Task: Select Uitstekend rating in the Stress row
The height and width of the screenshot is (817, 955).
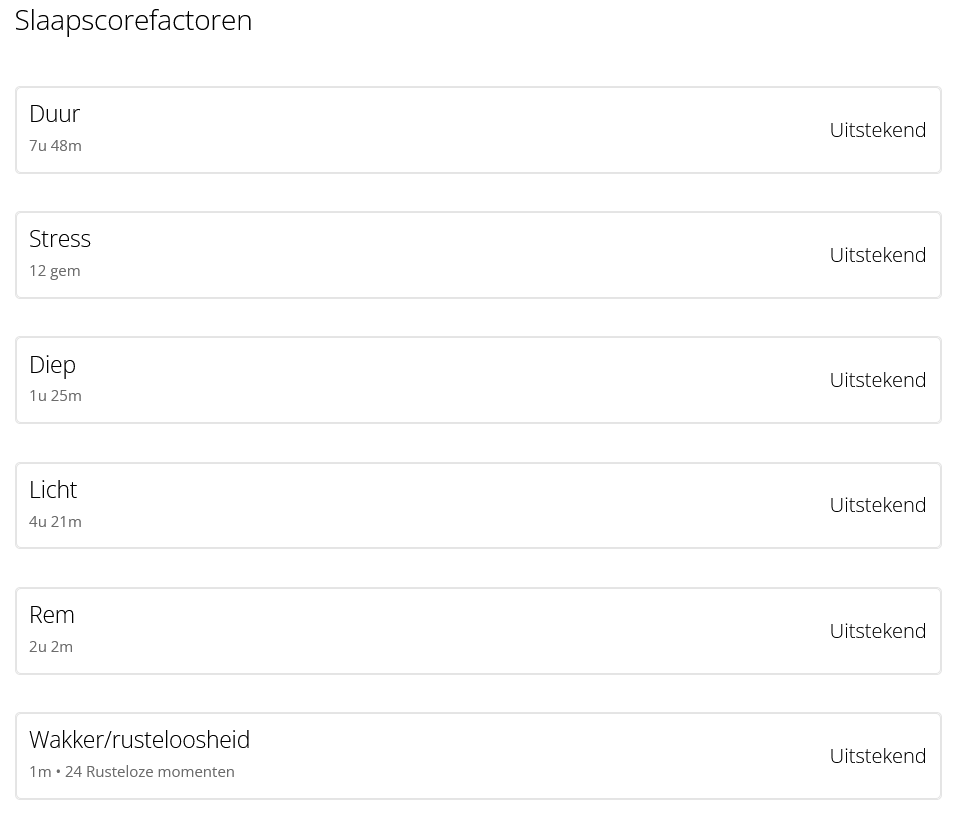Action: (877, 255)
